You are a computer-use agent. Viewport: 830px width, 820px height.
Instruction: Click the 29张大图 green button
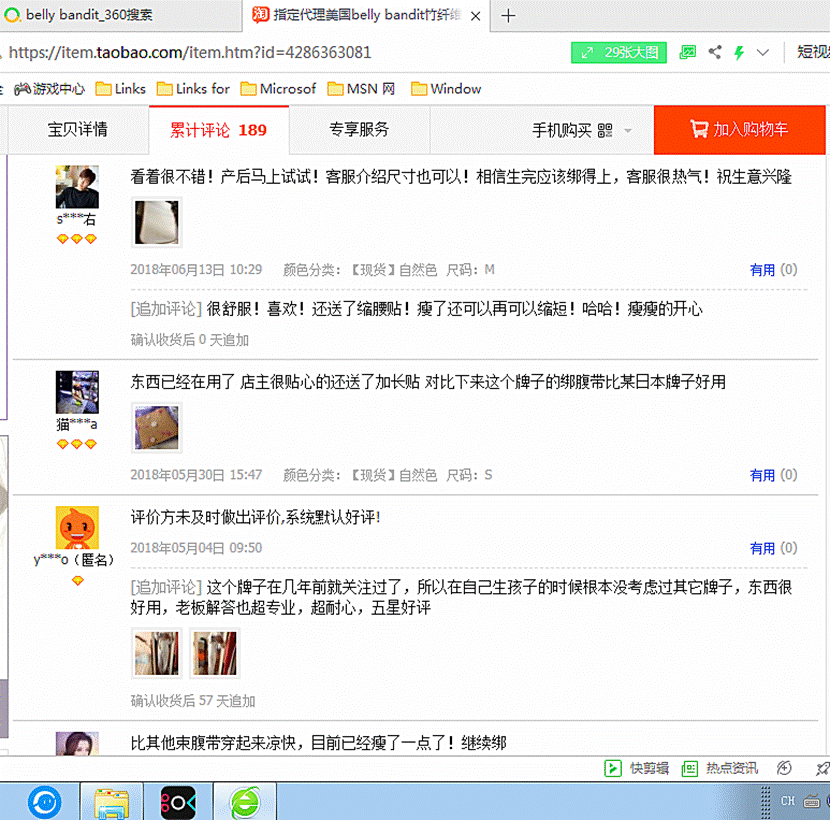619,52
